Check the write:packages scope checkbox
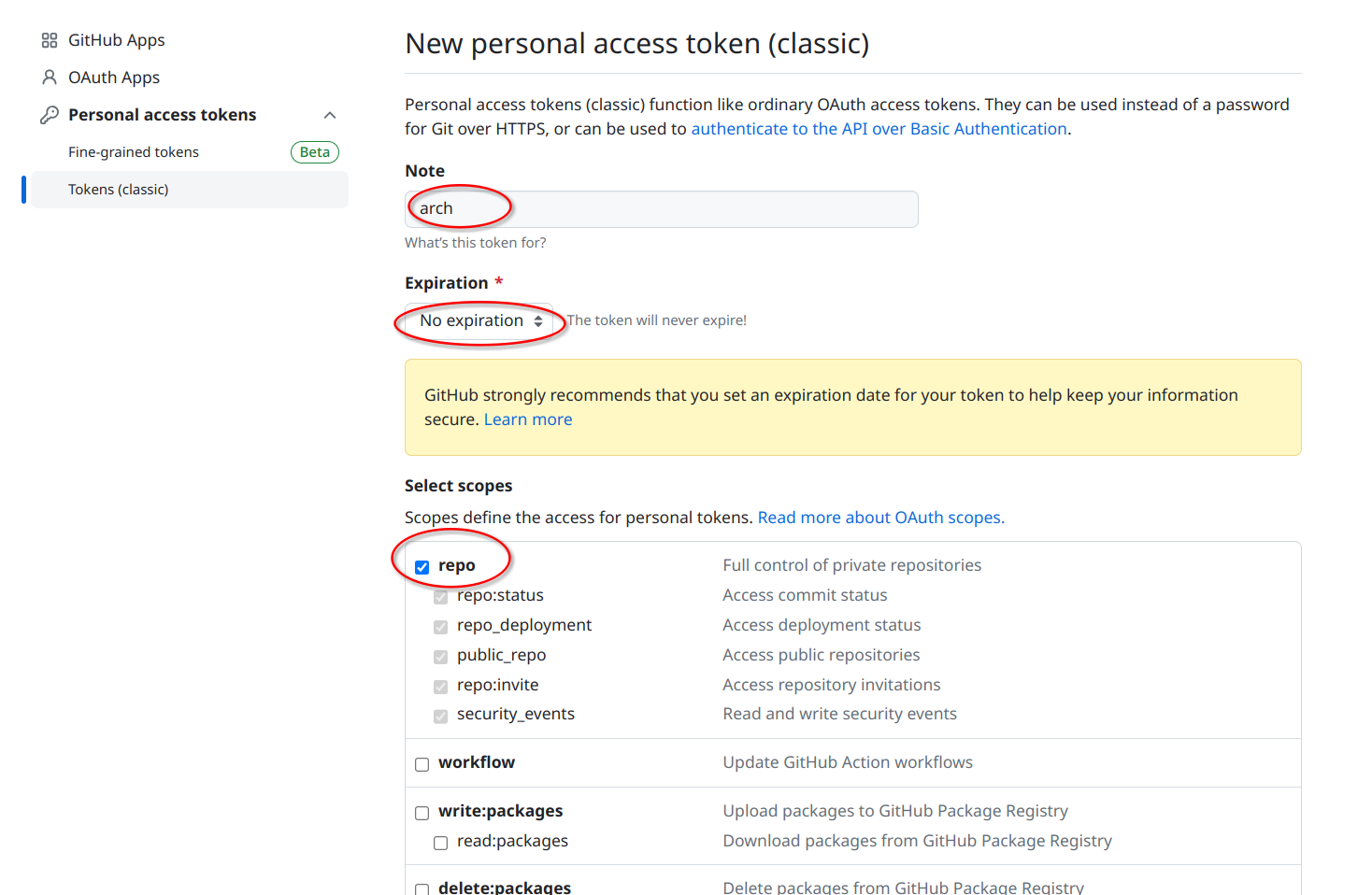The width and height of the screenshot is (1372, 895). coord(422,813)
